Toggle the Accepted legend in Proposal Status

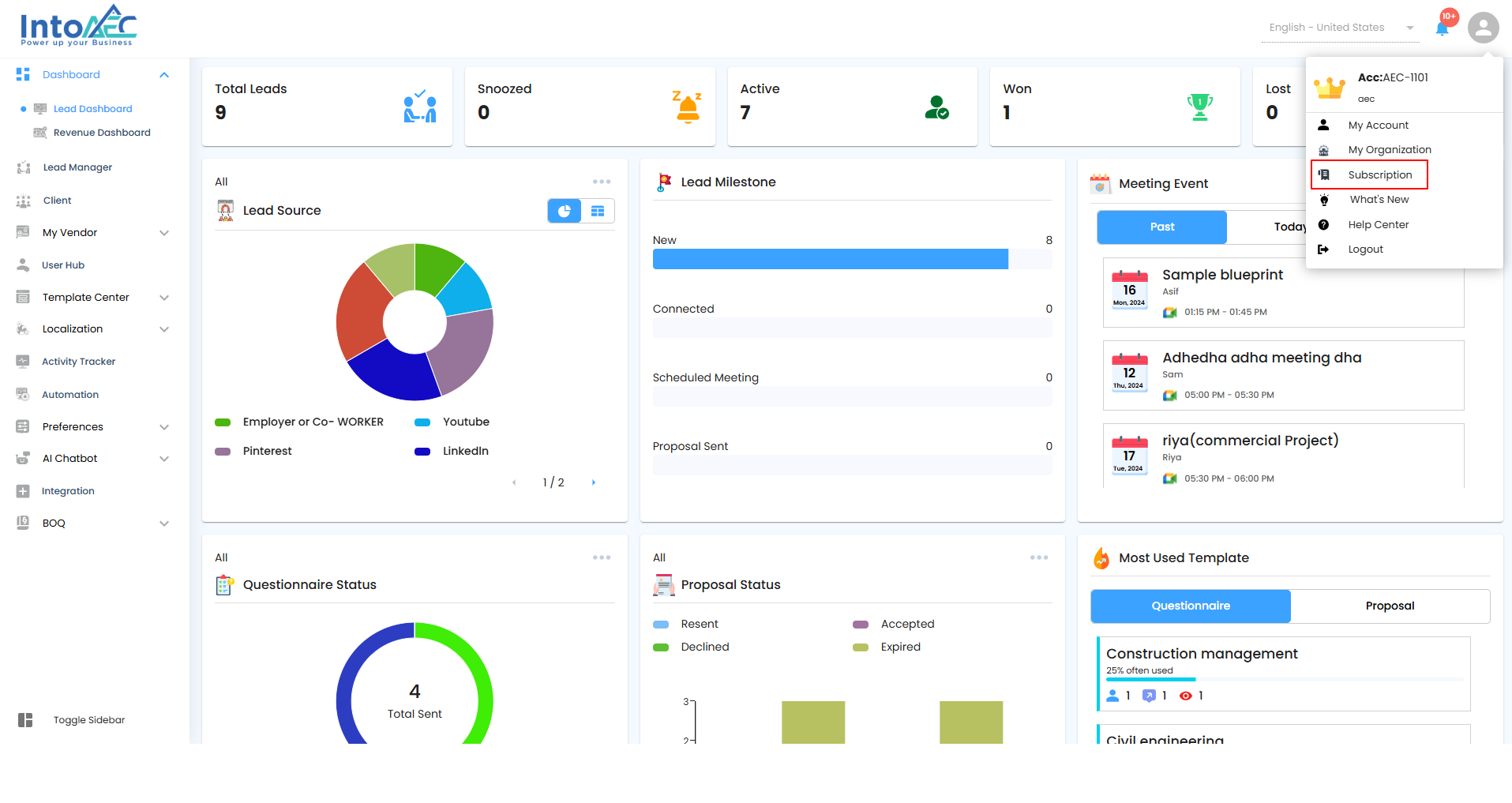pos(893,625)
